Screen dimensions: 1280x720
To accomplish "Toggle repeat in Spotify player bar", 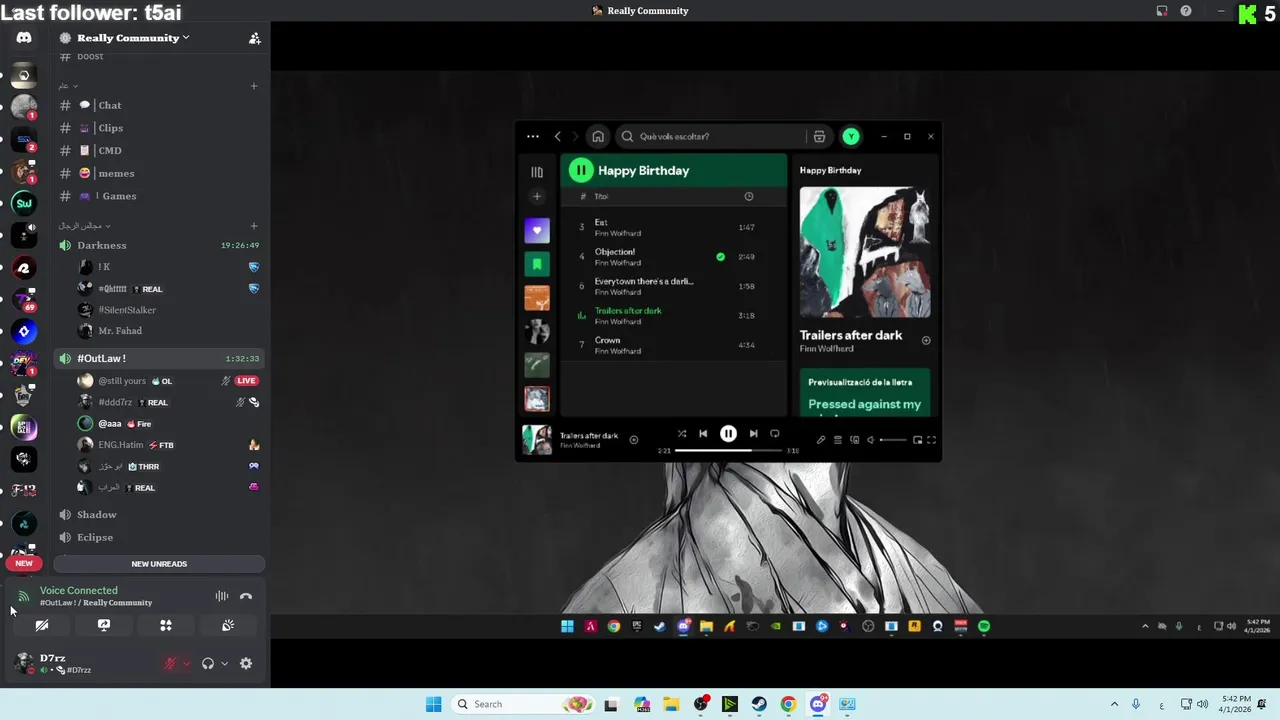I will click(x=775, y=434).
